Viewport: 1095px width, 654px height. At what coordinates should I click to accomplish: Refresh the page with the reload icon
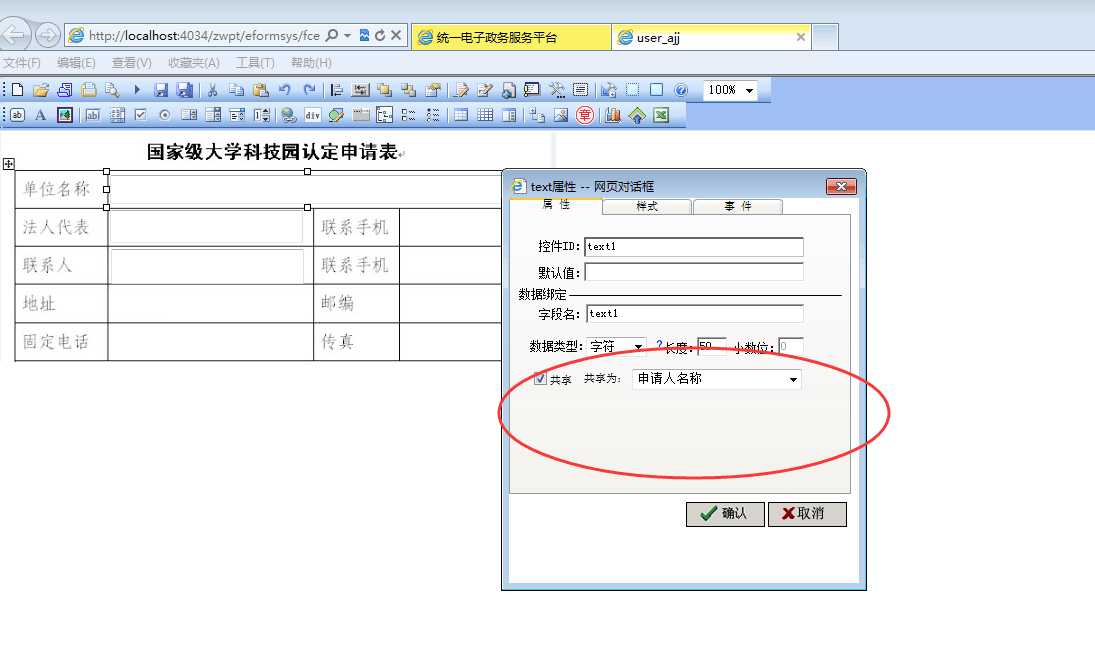pyautogui.click(x=380, y=35)
